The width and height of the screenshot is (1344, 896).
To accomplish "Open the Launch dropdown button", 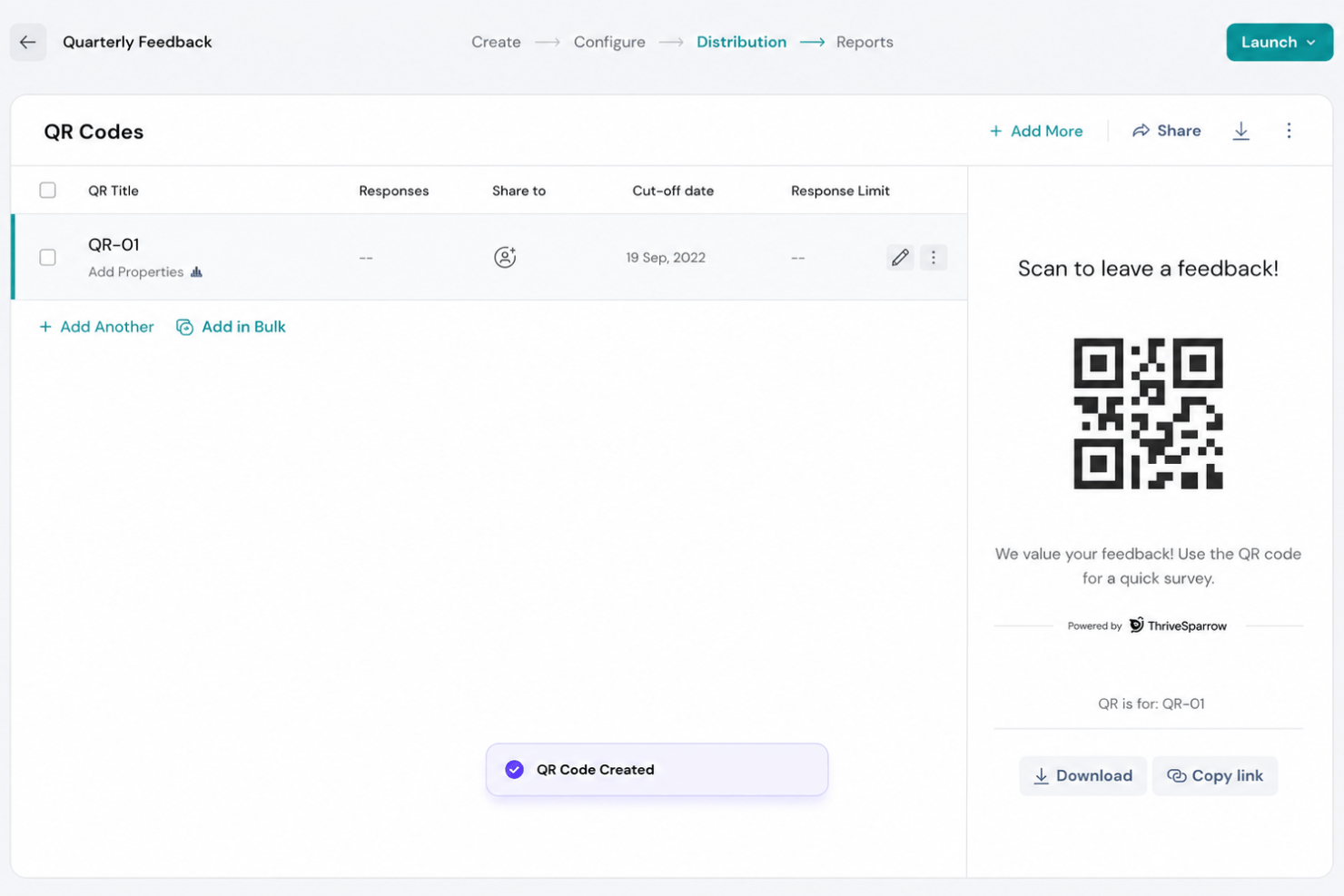I will (1279, 42).
